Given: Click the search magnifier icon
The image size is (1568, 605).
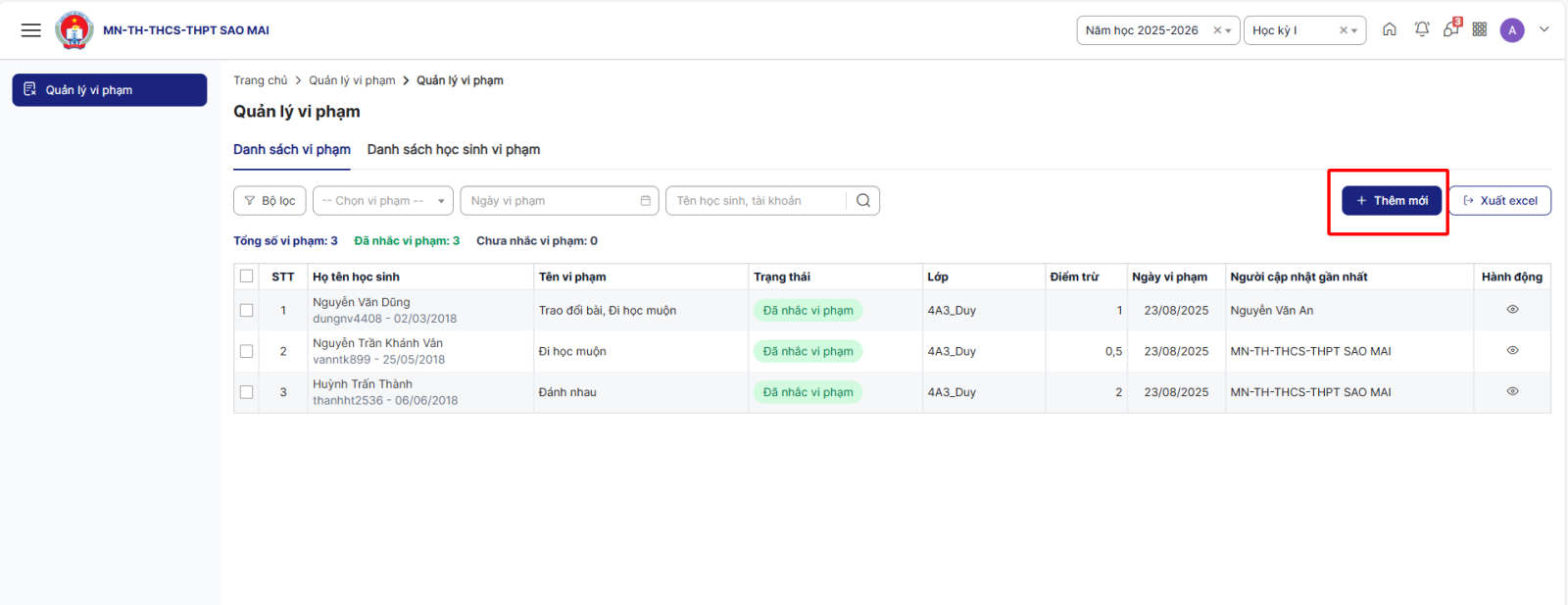Looking at the screenshot, I should pos(863,201).
